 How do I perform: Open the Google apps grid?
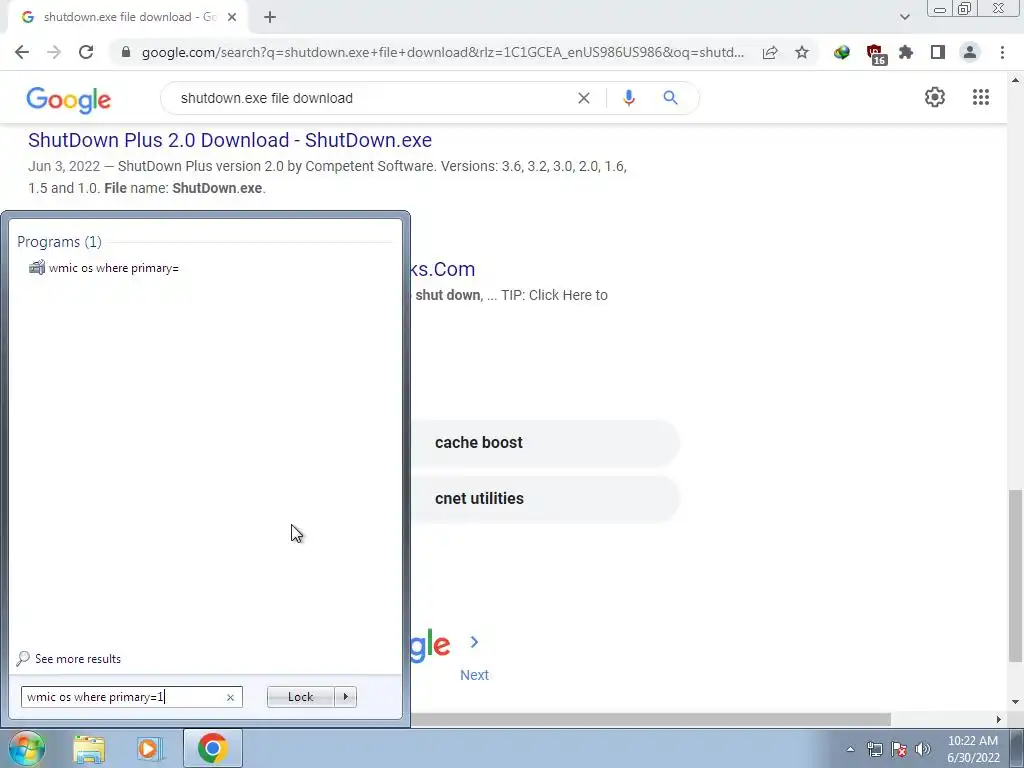click(x=981, y=97)
